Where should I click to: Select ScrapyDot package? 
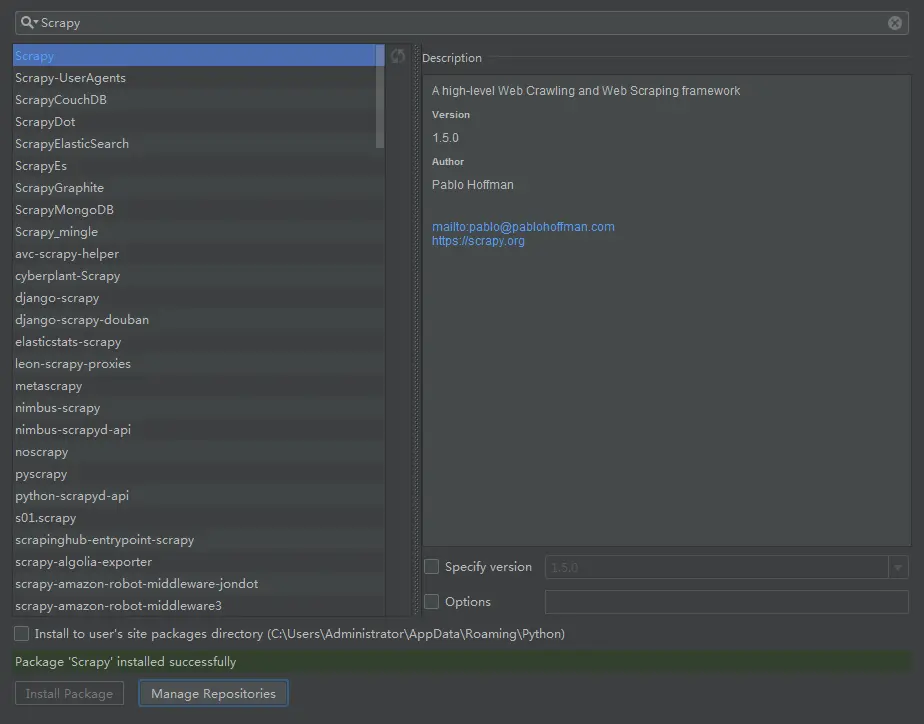199,122
